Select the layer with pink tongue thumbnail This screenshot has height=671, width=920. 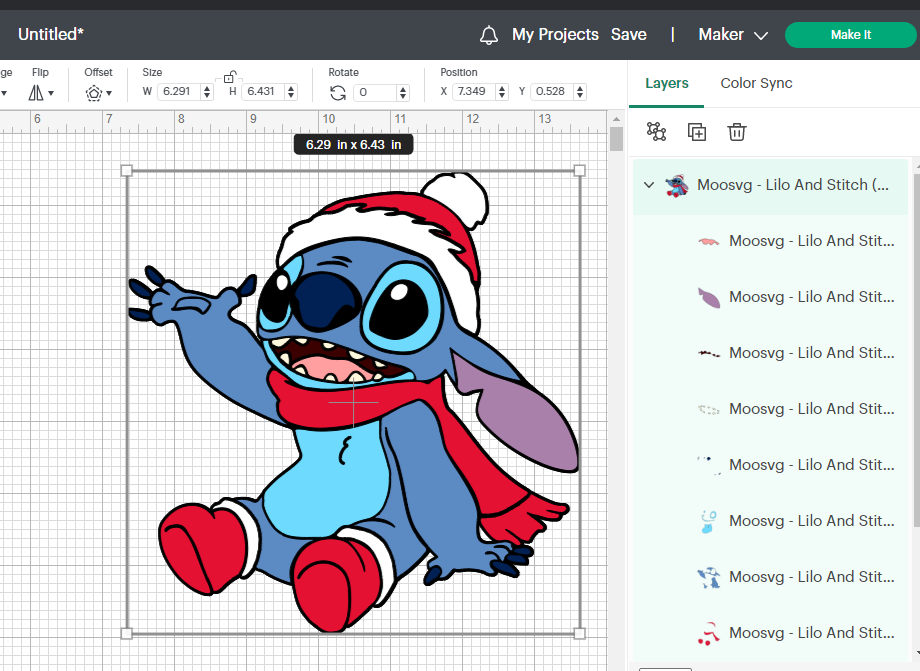(x=770, y=241)
